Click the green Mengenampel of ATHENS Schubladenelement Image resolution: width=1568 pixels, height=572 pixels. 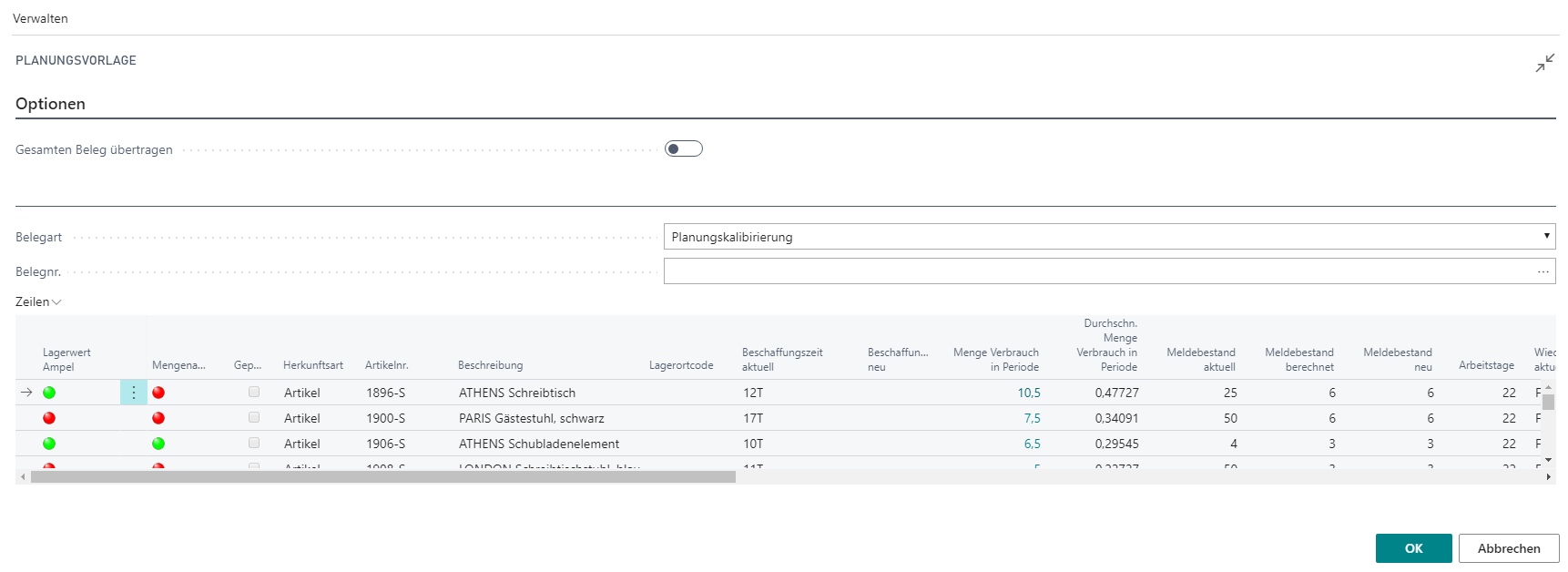(158, 444)
